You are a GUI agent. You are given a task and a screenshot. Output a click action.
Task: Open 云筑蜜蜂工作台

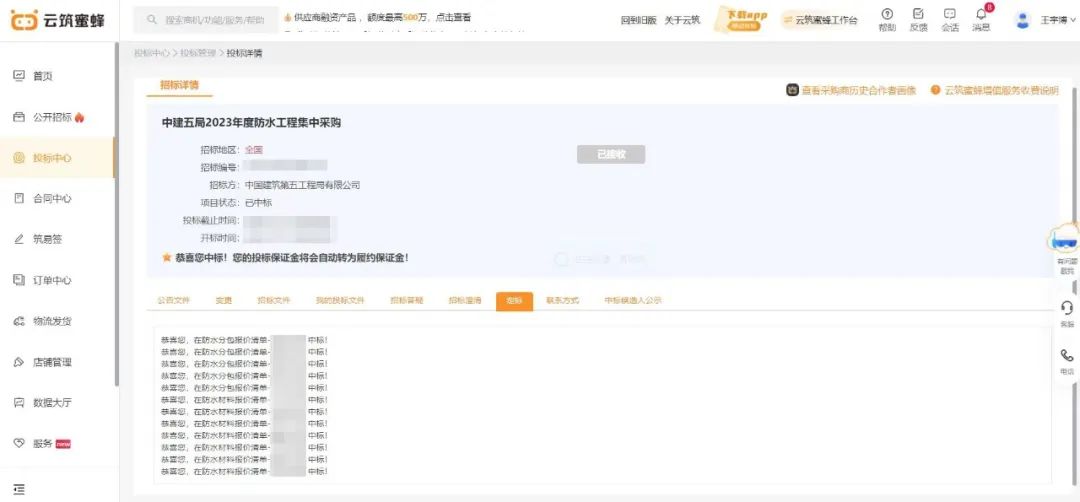820,20
